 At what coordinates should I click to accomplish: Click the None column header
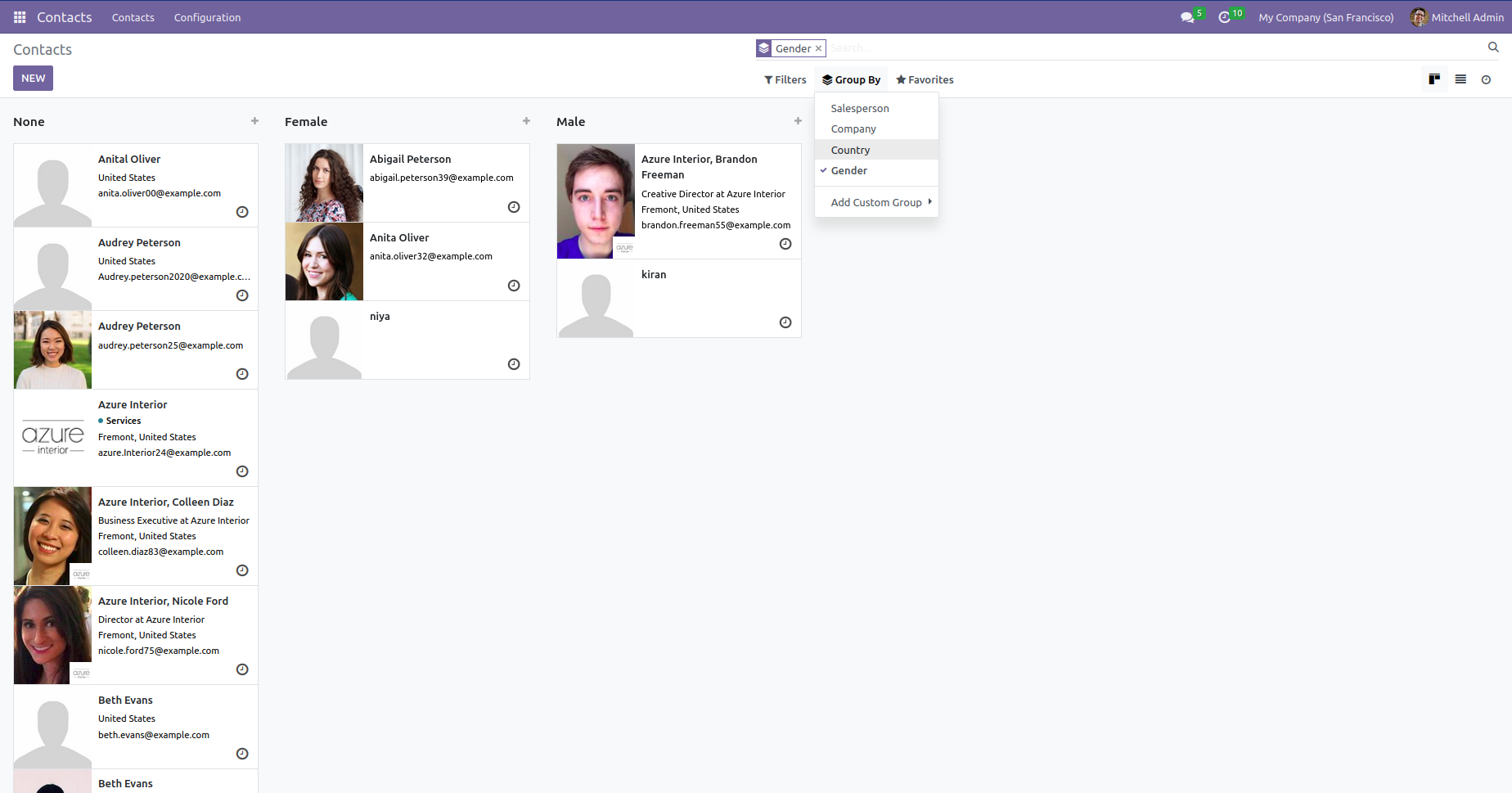[29, 122]
